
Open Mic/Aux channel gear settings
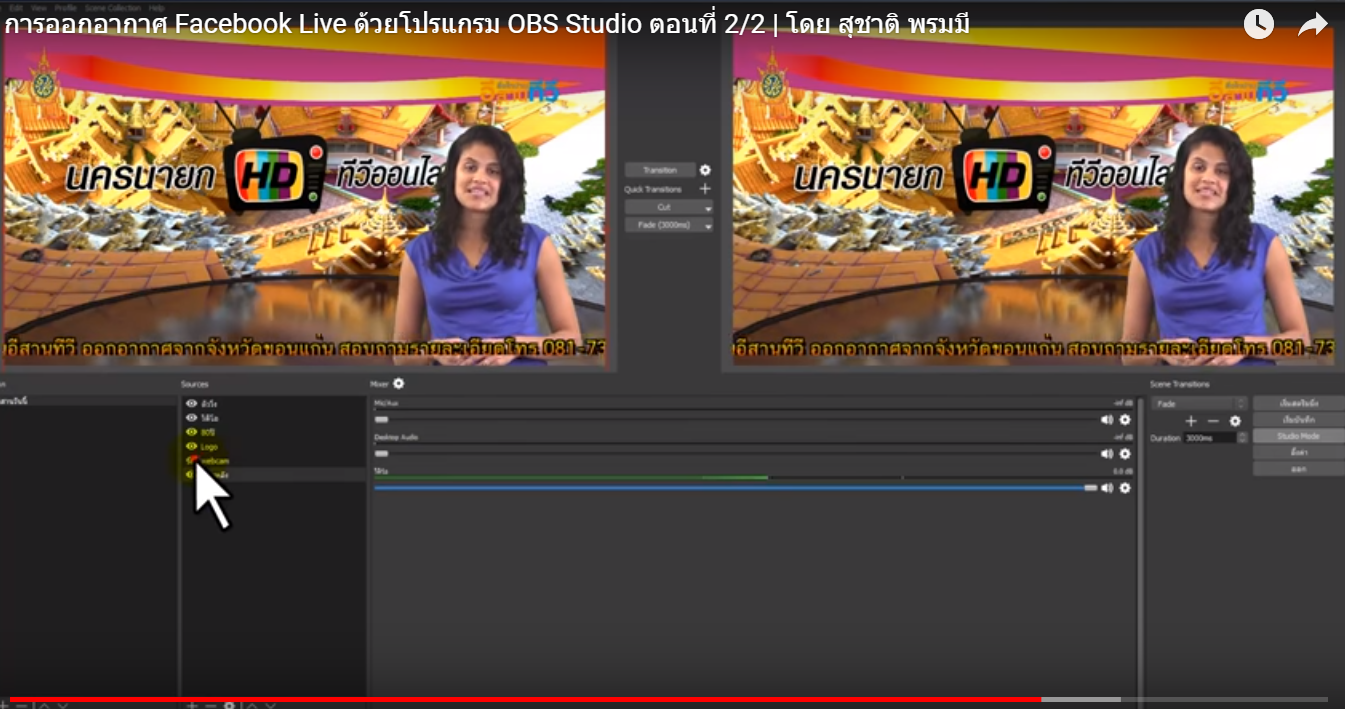click(x=1125, y=420)
